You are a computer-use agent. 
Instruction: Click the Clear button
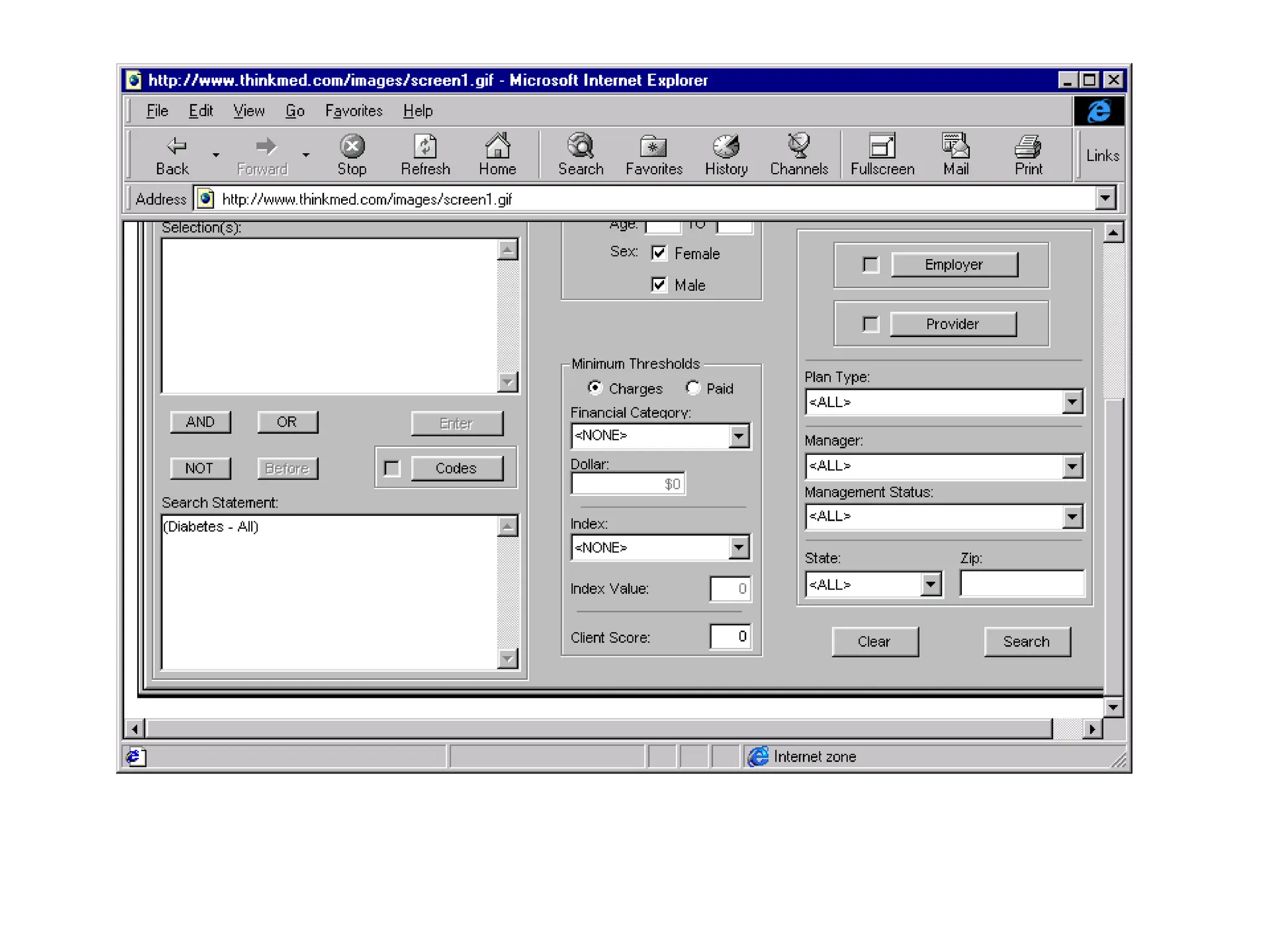coord(874,641)
